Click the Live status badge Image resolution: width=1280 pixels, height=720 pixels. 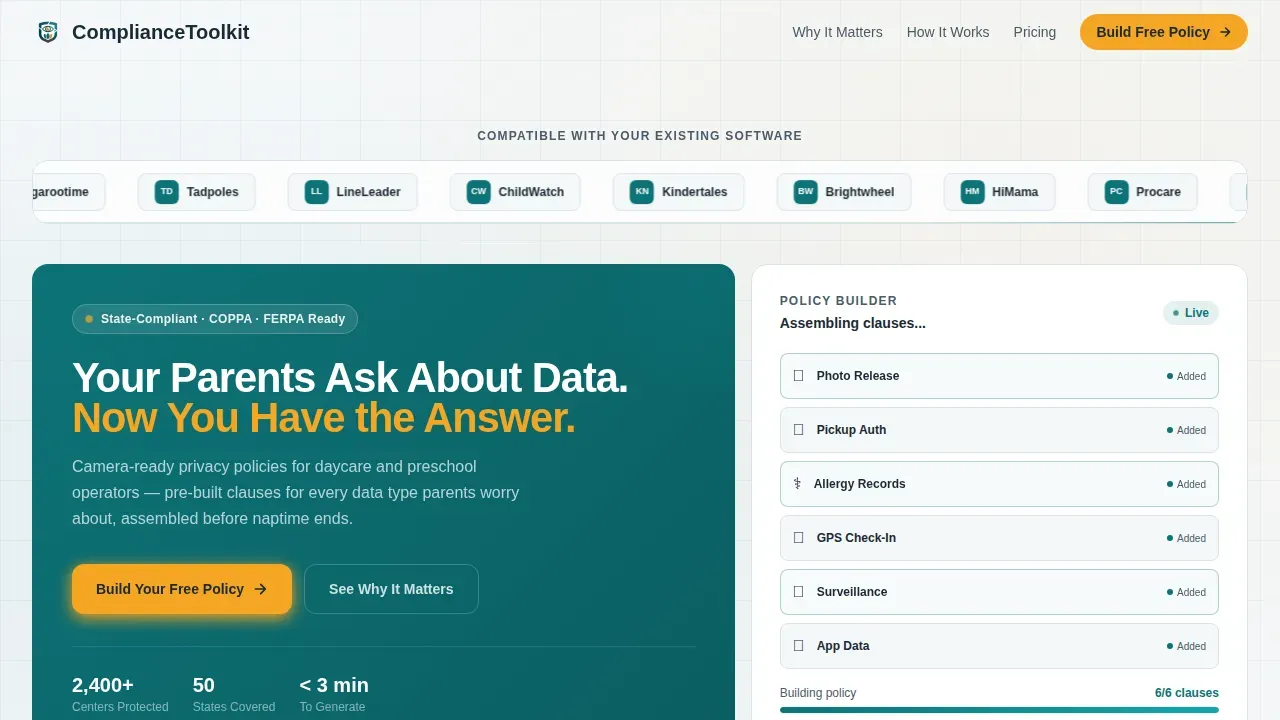1191,313
